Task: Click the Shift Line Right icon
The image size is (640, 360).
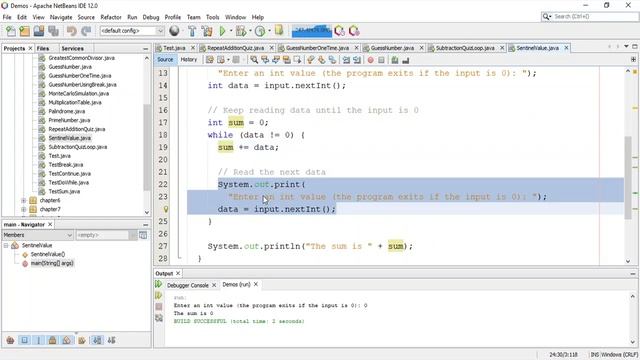Action: tap(357, 60)
